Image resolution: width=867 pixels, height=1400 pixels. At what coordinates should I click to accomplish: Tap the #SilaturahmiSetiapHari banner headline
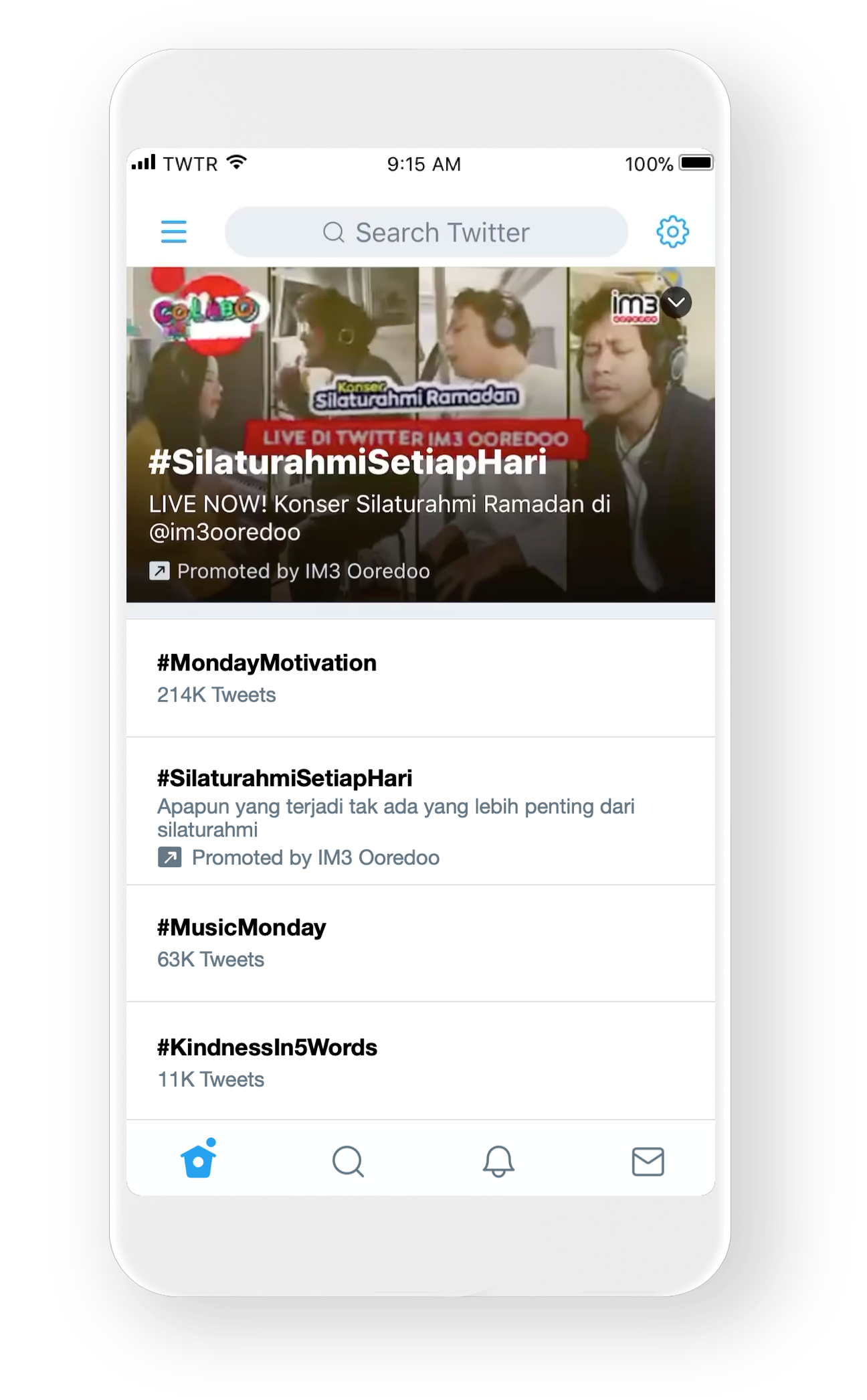pos(347,462)
